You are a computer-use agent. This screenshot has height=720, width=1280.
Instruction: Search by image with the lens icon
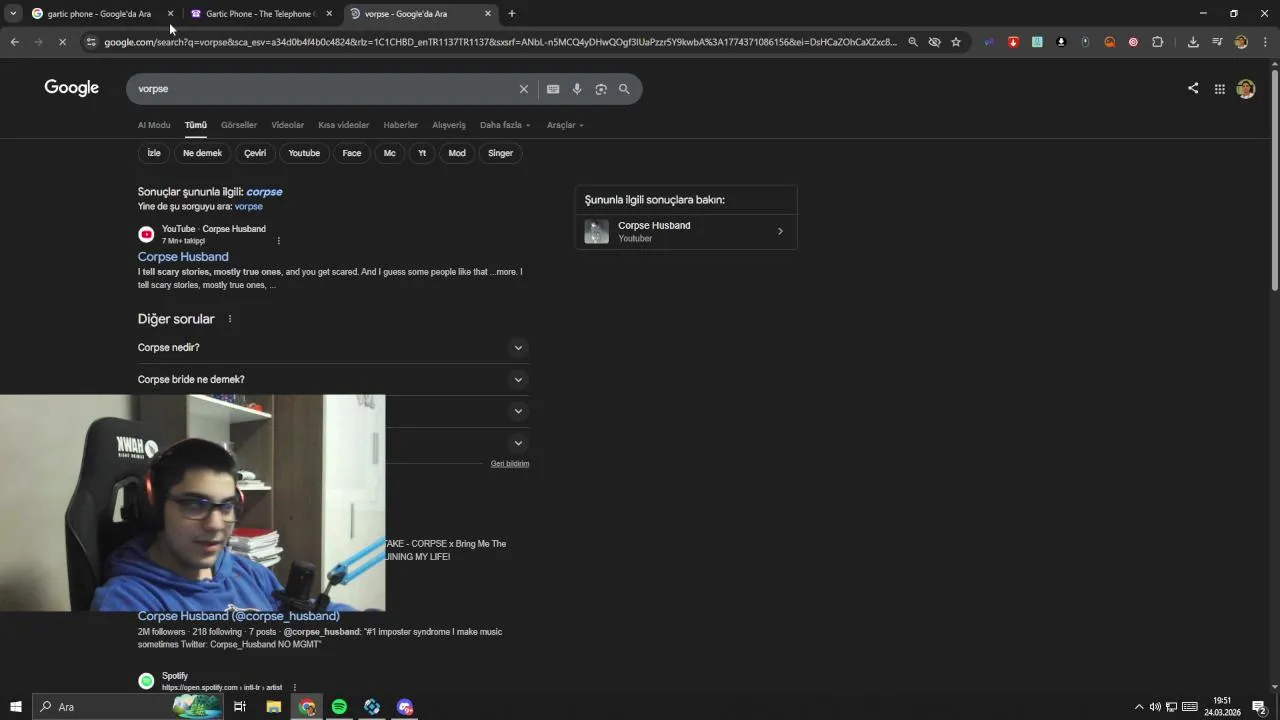(x=601, y=89)
